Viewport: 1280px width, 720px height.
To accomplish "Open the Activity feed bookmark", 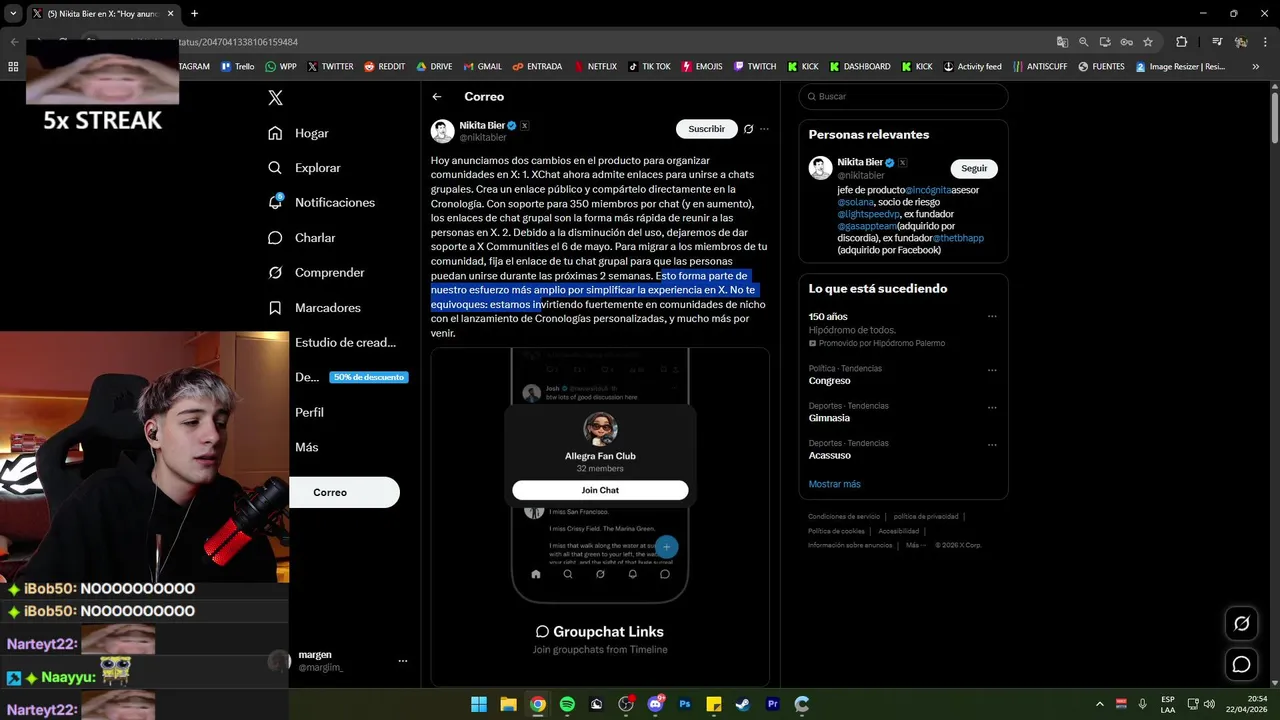I will tap(971, 67).
